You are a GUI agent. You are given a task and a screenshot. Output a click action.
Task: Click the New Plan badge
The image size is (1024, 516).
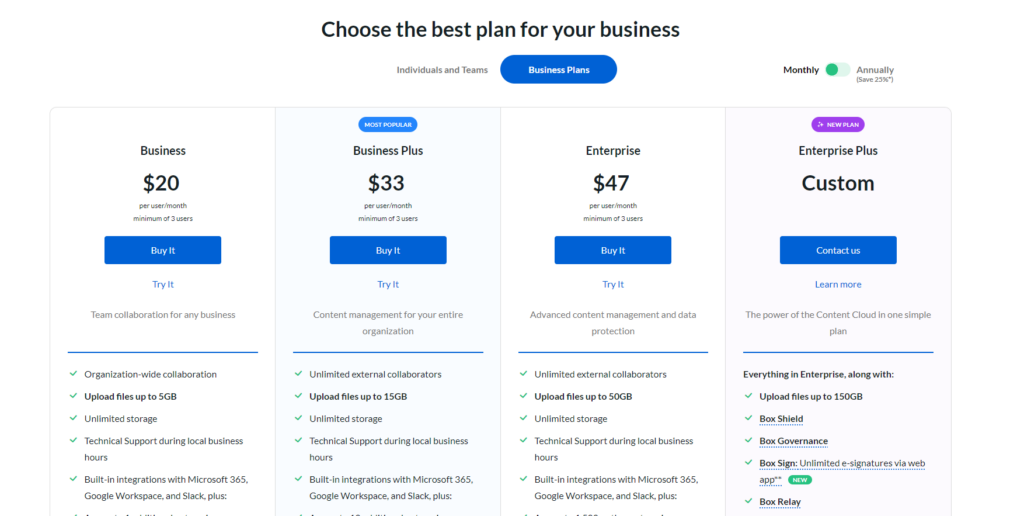pos(838,124)
